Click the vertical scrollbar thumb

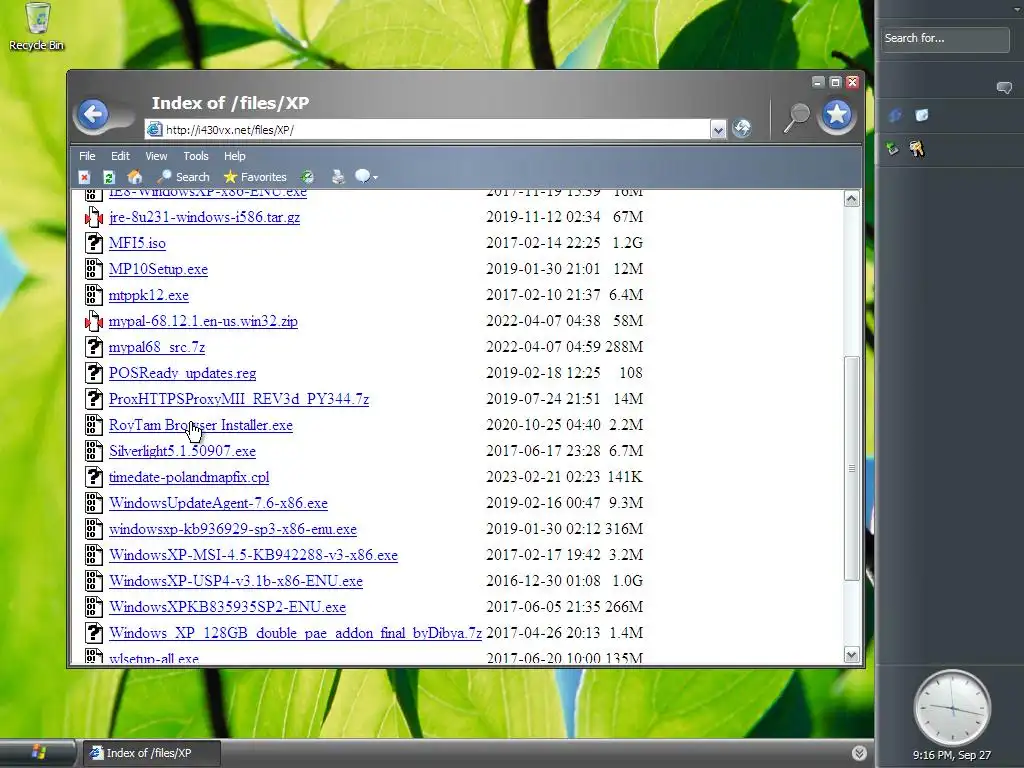(851, 468)
